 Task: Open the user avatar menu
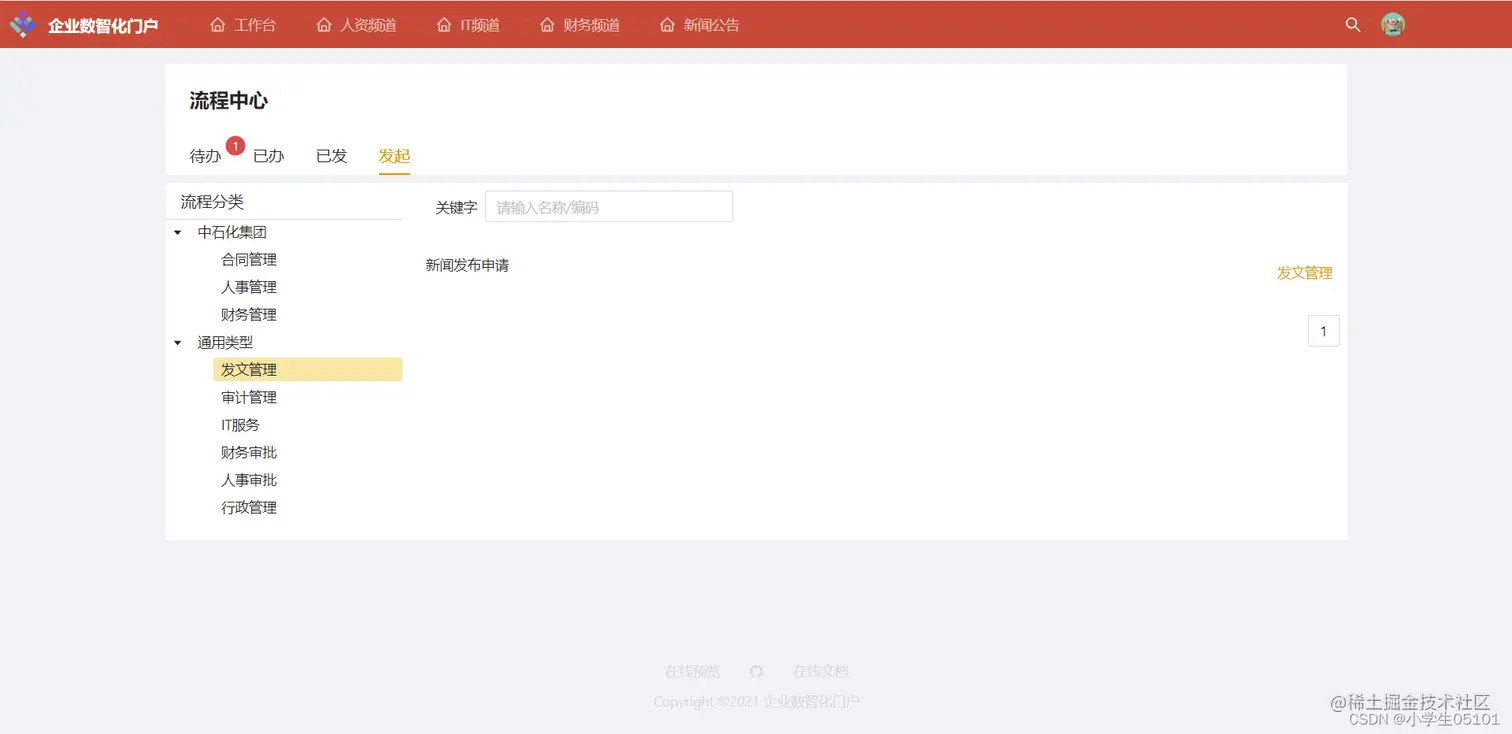tap(1393, 24)
